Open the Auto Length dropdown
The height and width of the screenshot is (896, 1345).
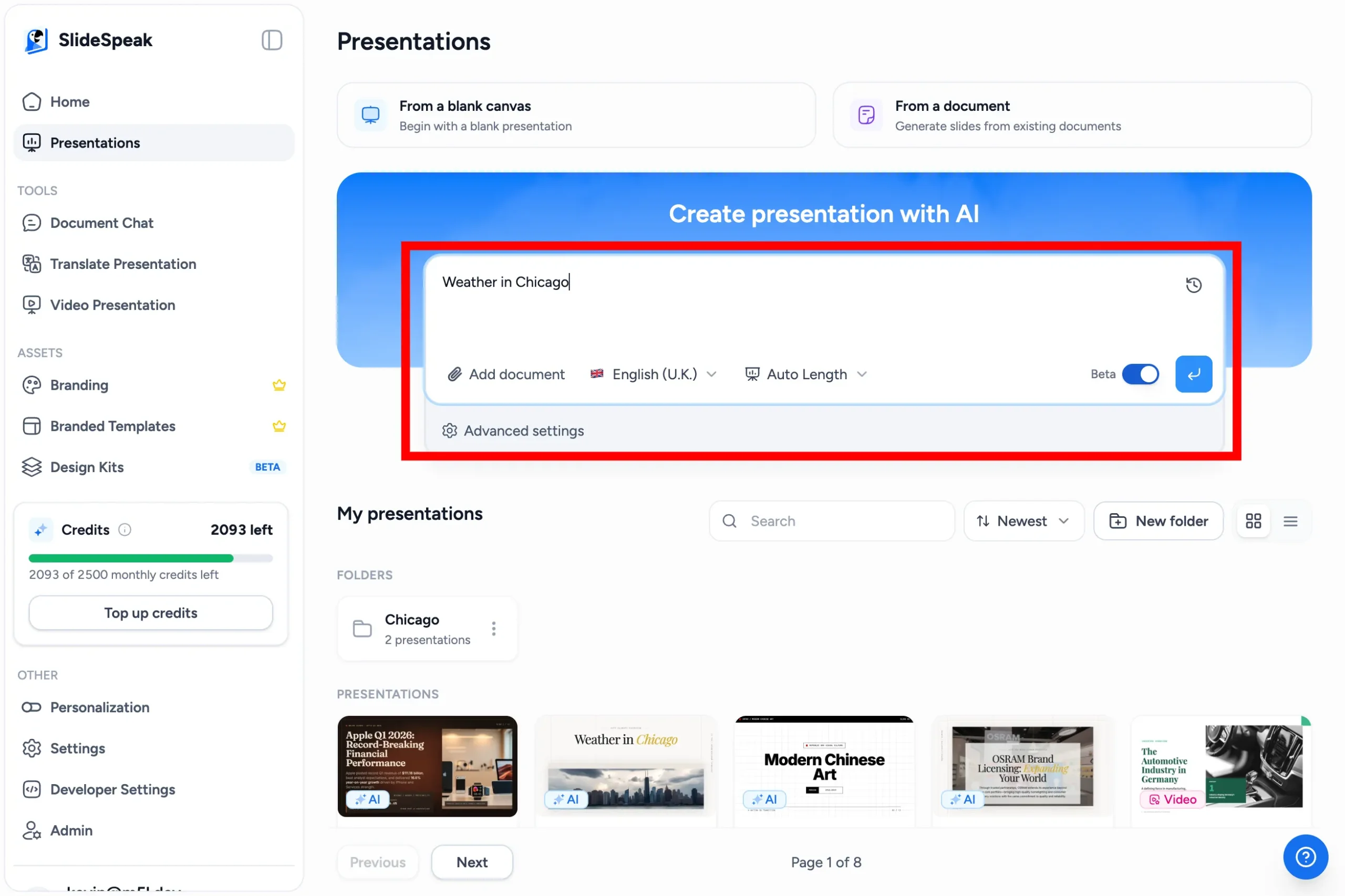(806, 374)
